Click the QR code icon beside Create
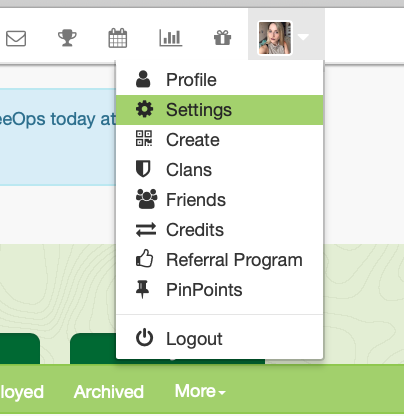This screenshot has height=416, width=404. click(144, 138)
